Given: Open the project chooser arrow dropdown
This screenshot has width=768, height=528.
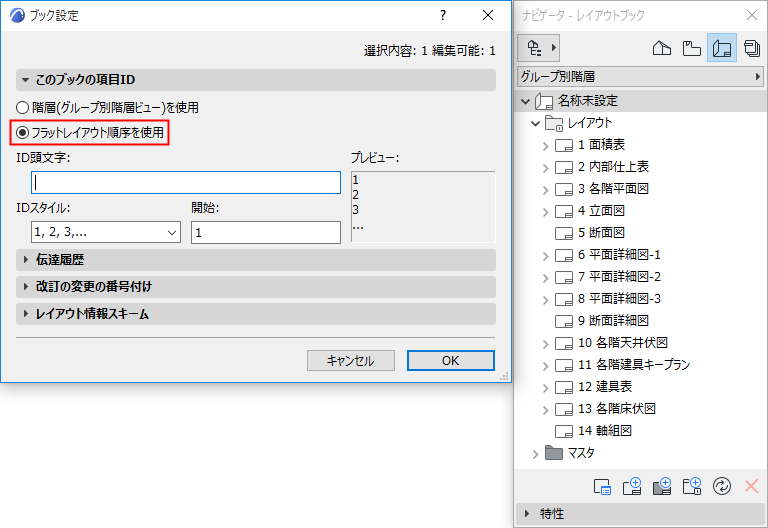Looking at the screenshot, I should click(554, 48).
